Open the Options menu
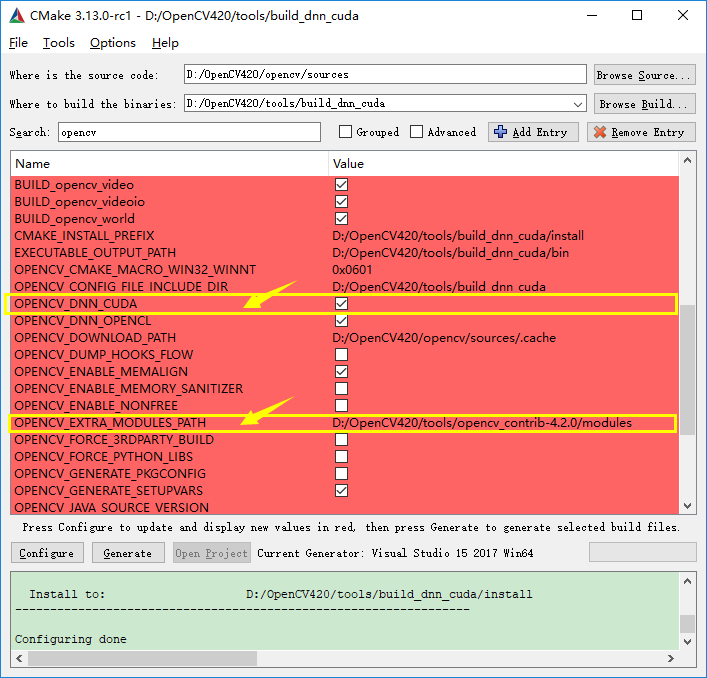Viewport: 707px width, 678px height. click(113, 43)
